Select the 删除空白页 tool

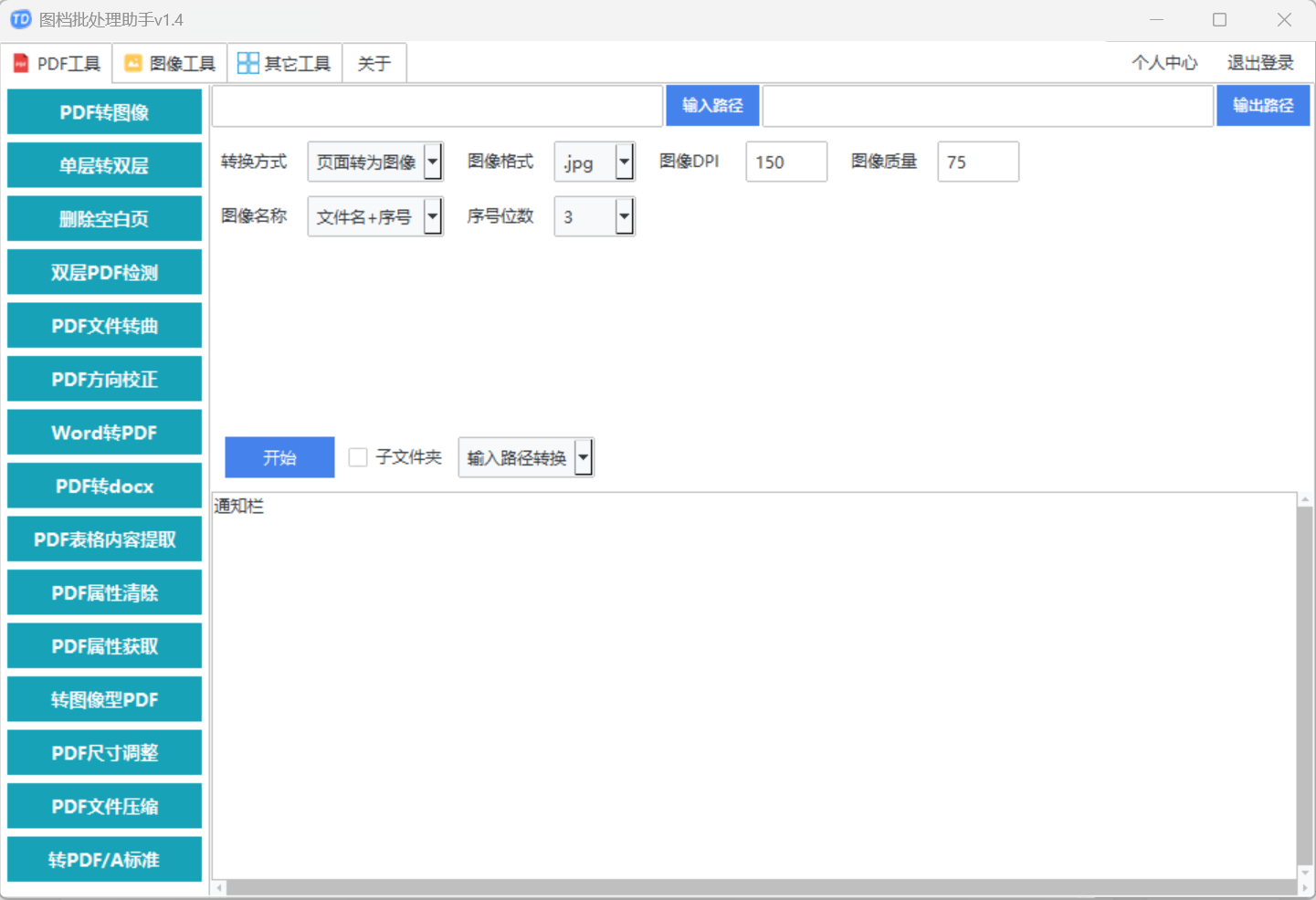[104, 218]
